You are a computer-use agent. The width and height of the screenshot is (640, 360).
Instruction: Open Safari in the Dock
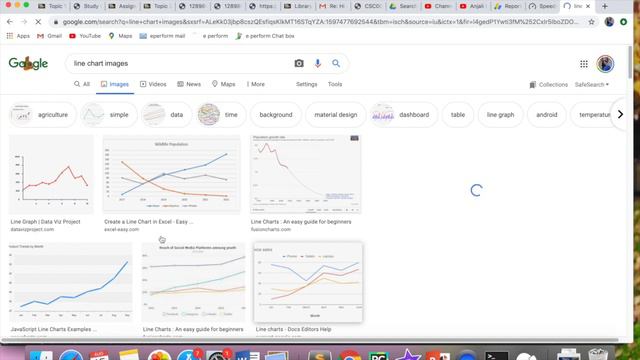[x=71, y=354]
